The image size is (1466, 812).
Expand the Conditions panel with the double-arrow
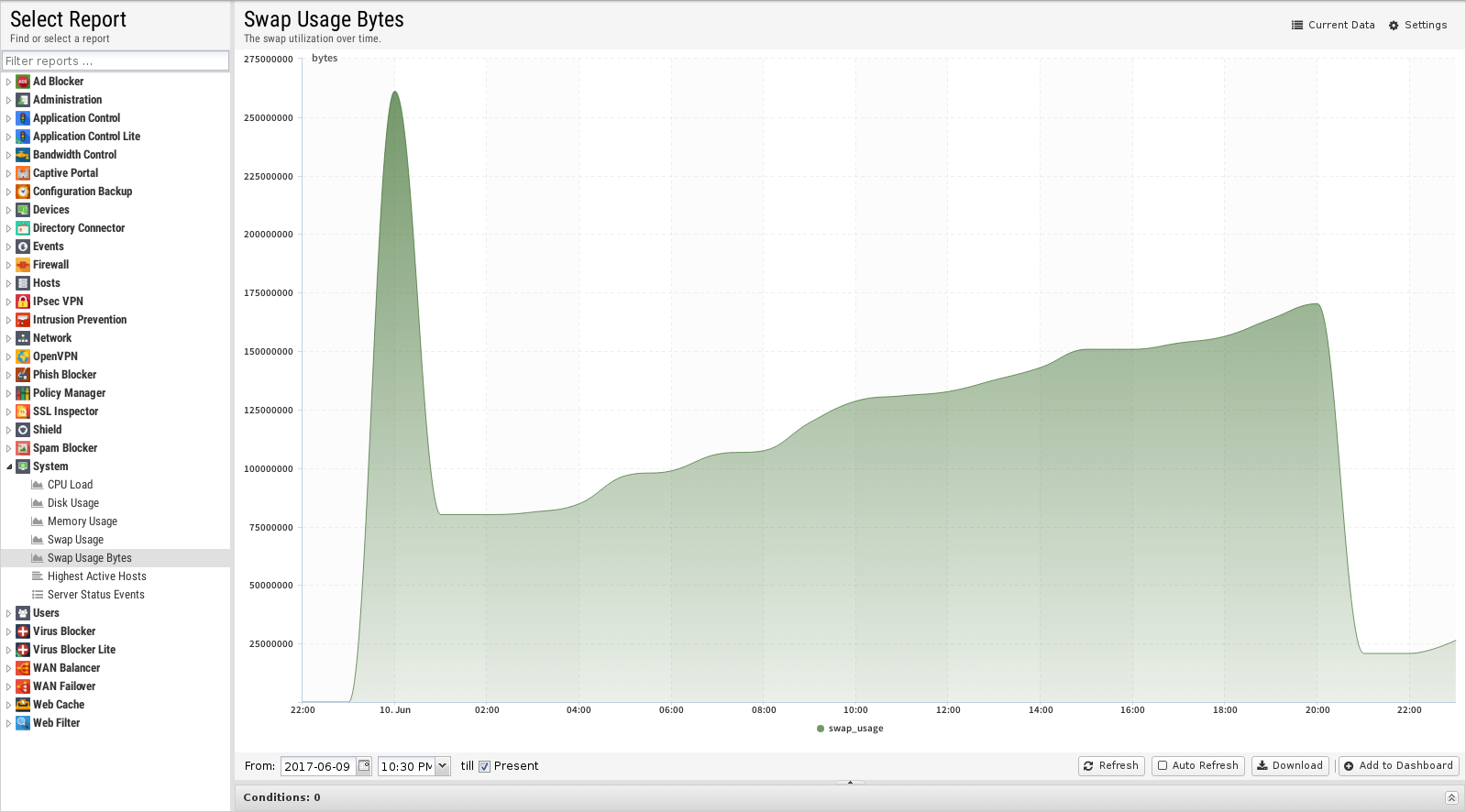tap(1450, 797)
